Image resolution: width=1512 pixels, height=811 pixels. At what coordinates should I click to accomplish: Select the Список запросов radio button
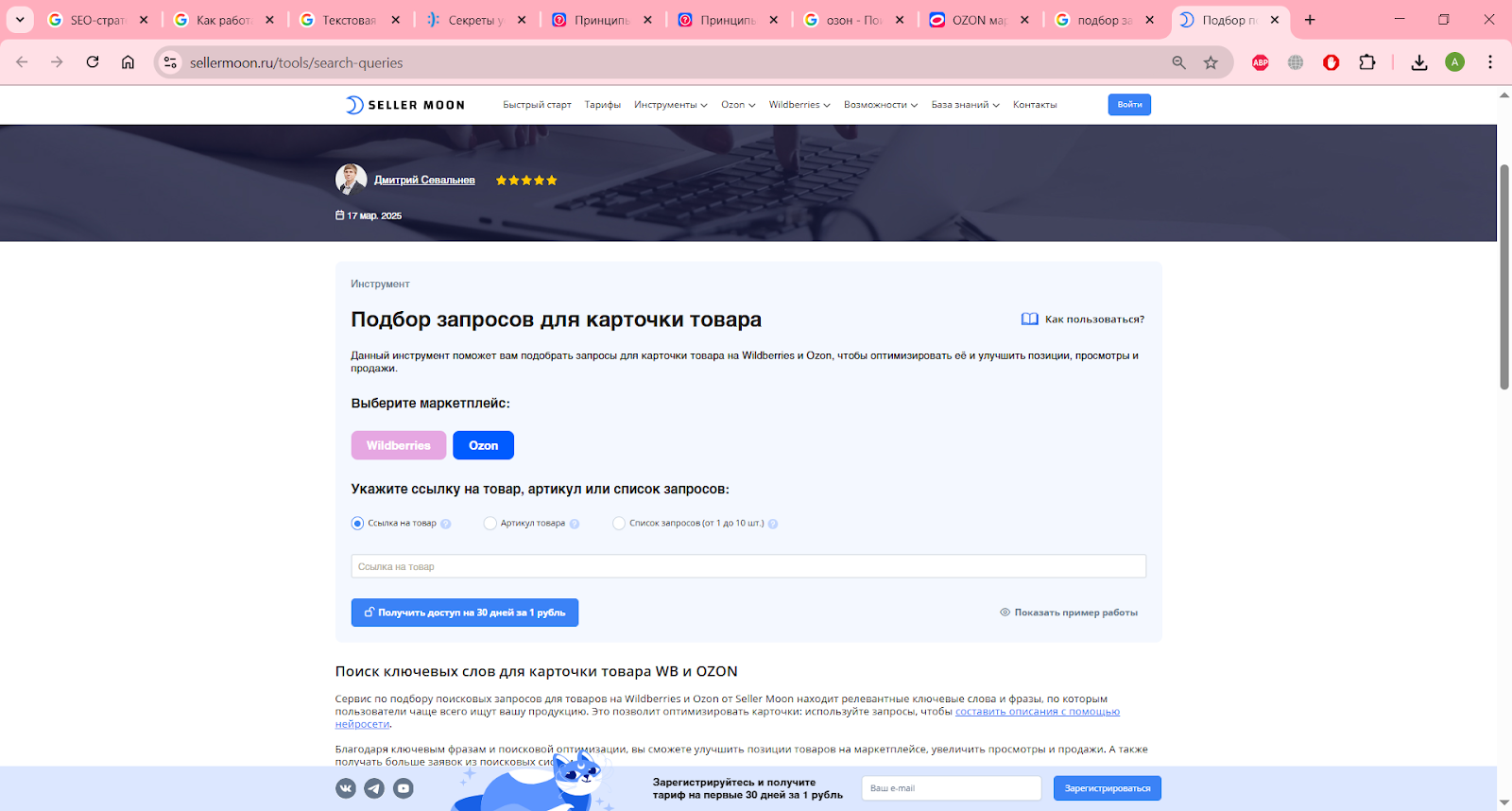point(619,523)
